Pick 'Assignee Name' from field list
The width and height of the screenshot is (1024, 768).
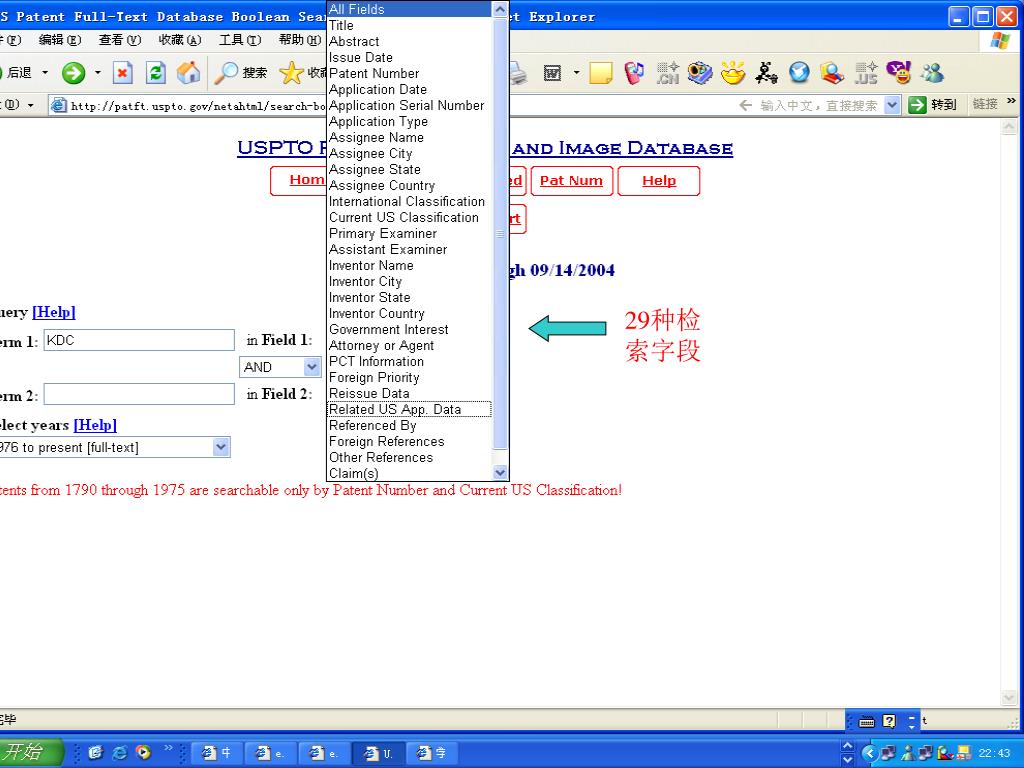pyautogui.click(x=409, y=137)
